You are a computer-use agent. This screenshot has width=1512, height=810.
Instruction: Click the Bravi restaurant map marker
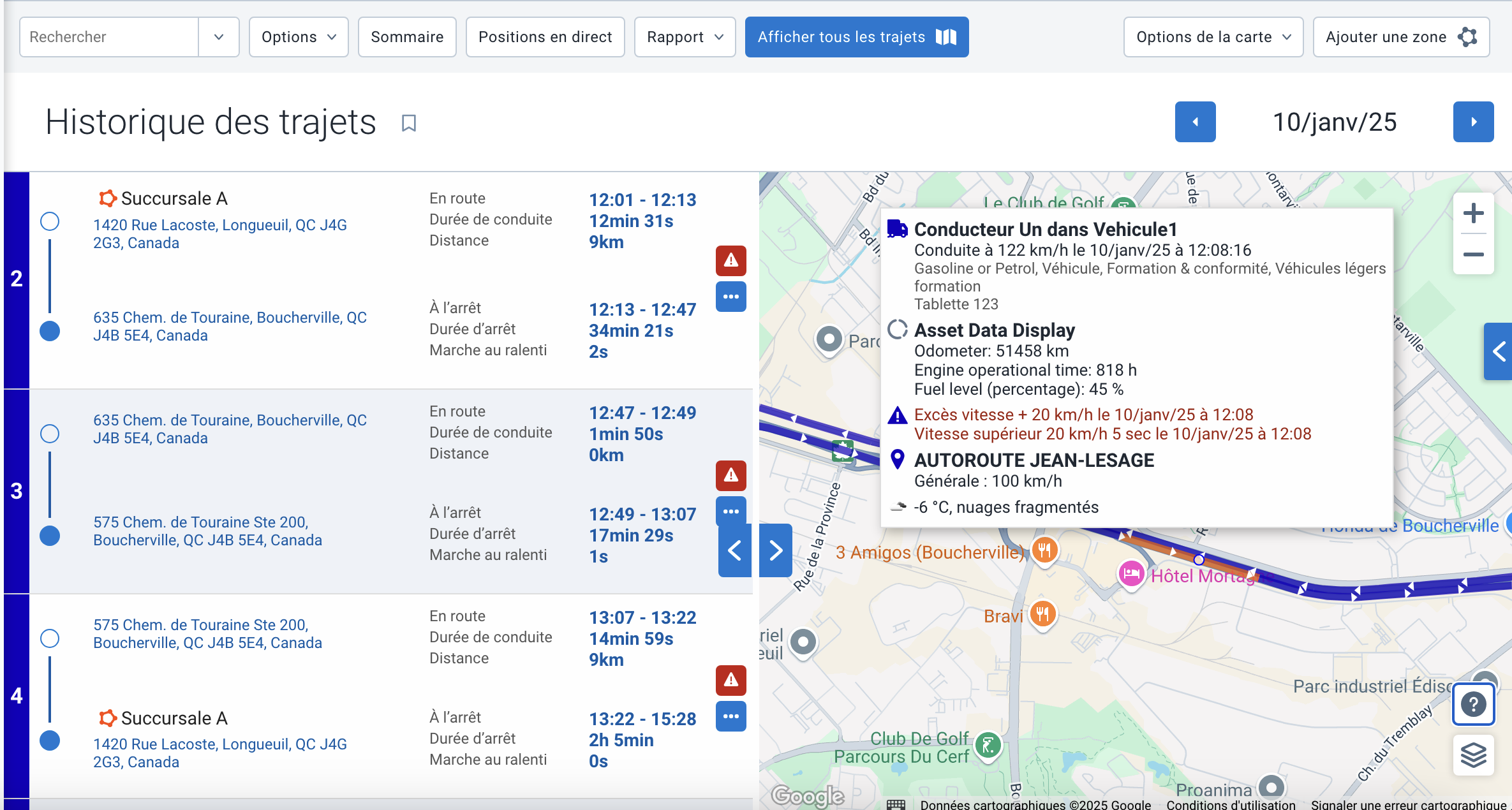[1043, 614]
